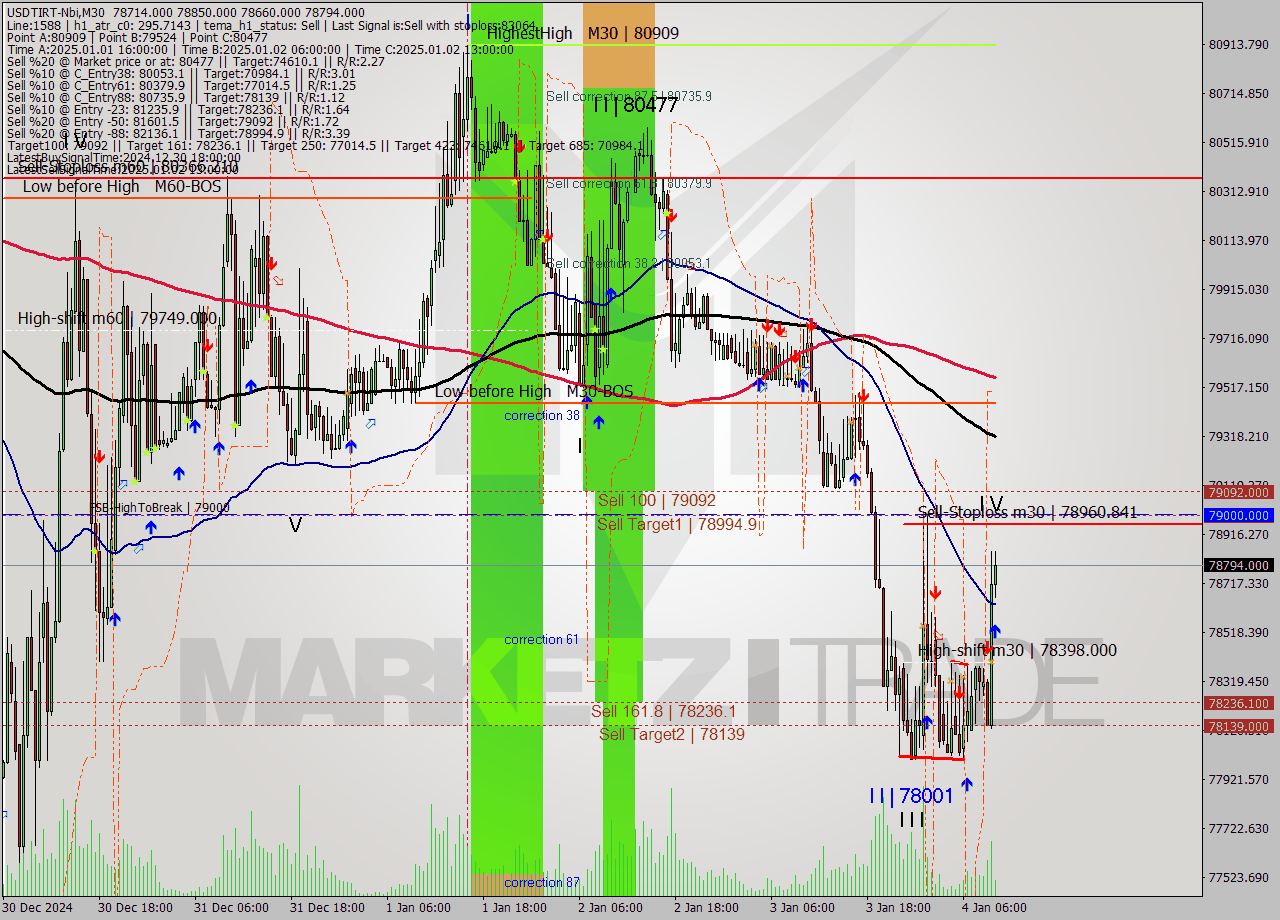Click the '4 Jan 06:00' time axis label
Viewport: 1280px width, 920px height.
994,908
